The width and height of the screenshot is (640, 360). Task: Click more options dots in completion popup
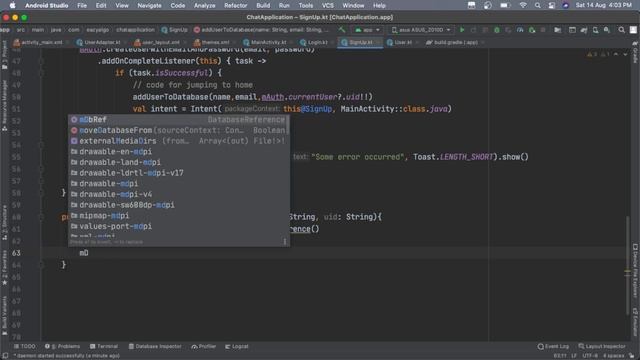285,241
